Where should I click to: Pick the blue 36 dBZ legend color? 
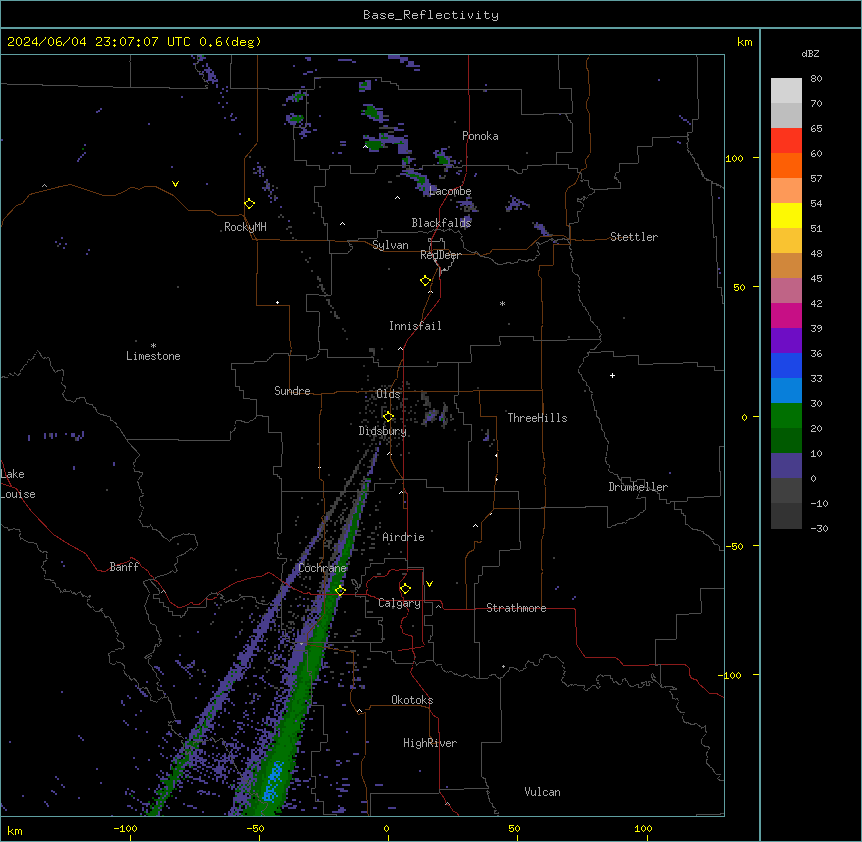point(786,365)
